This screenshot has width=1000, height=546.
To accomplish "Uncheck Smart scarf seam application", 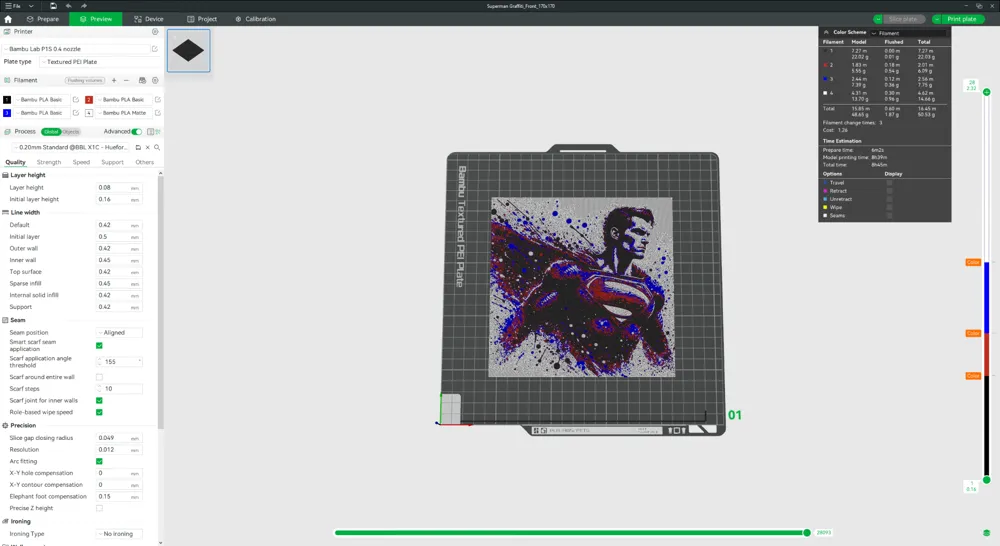I will 99,345.
